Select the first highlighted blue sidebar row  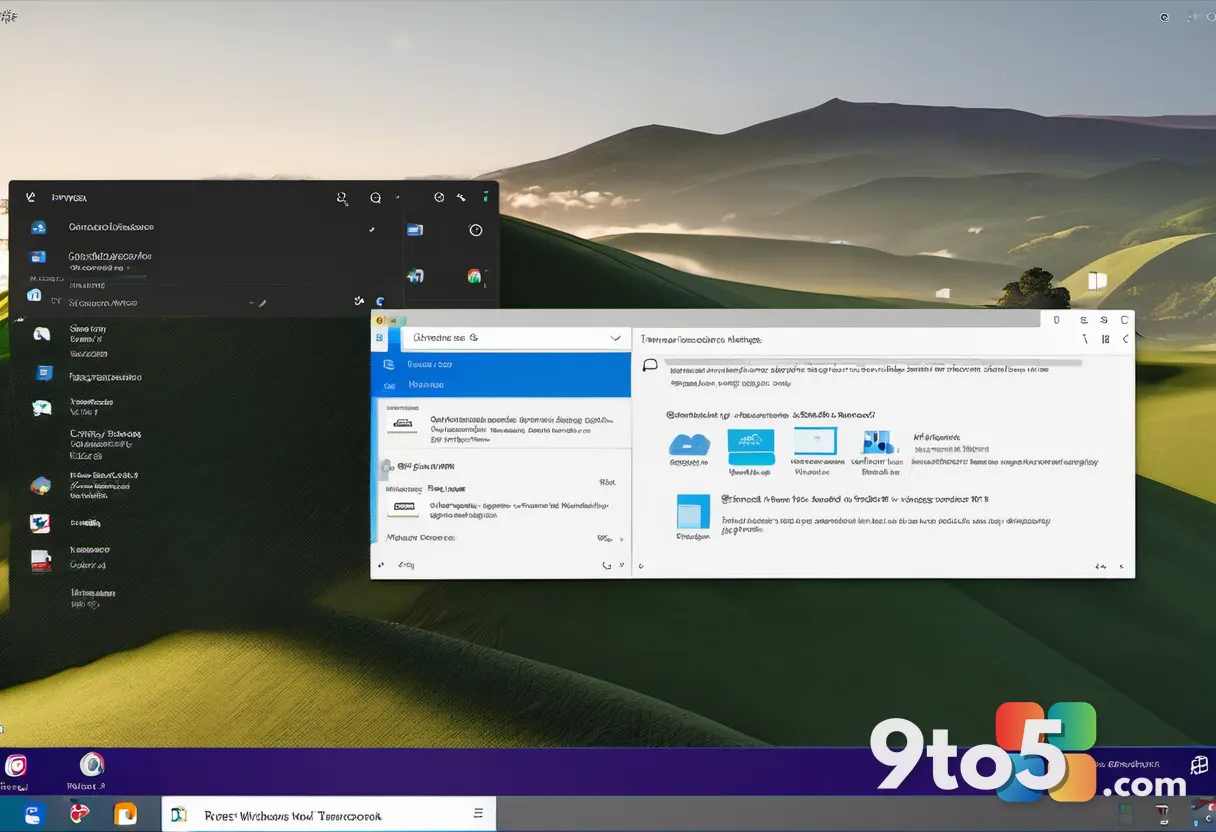501,365
